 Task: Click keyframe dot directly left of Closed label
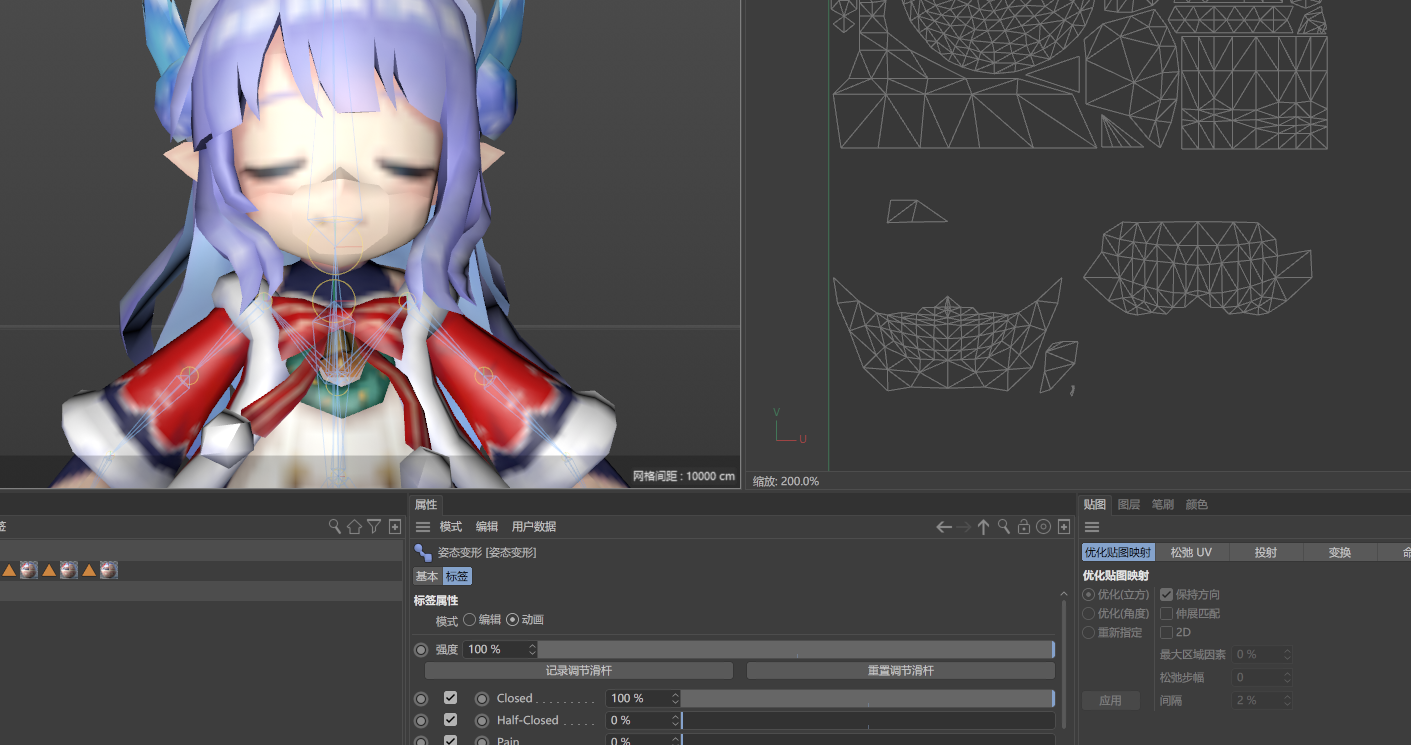[482, 698]
